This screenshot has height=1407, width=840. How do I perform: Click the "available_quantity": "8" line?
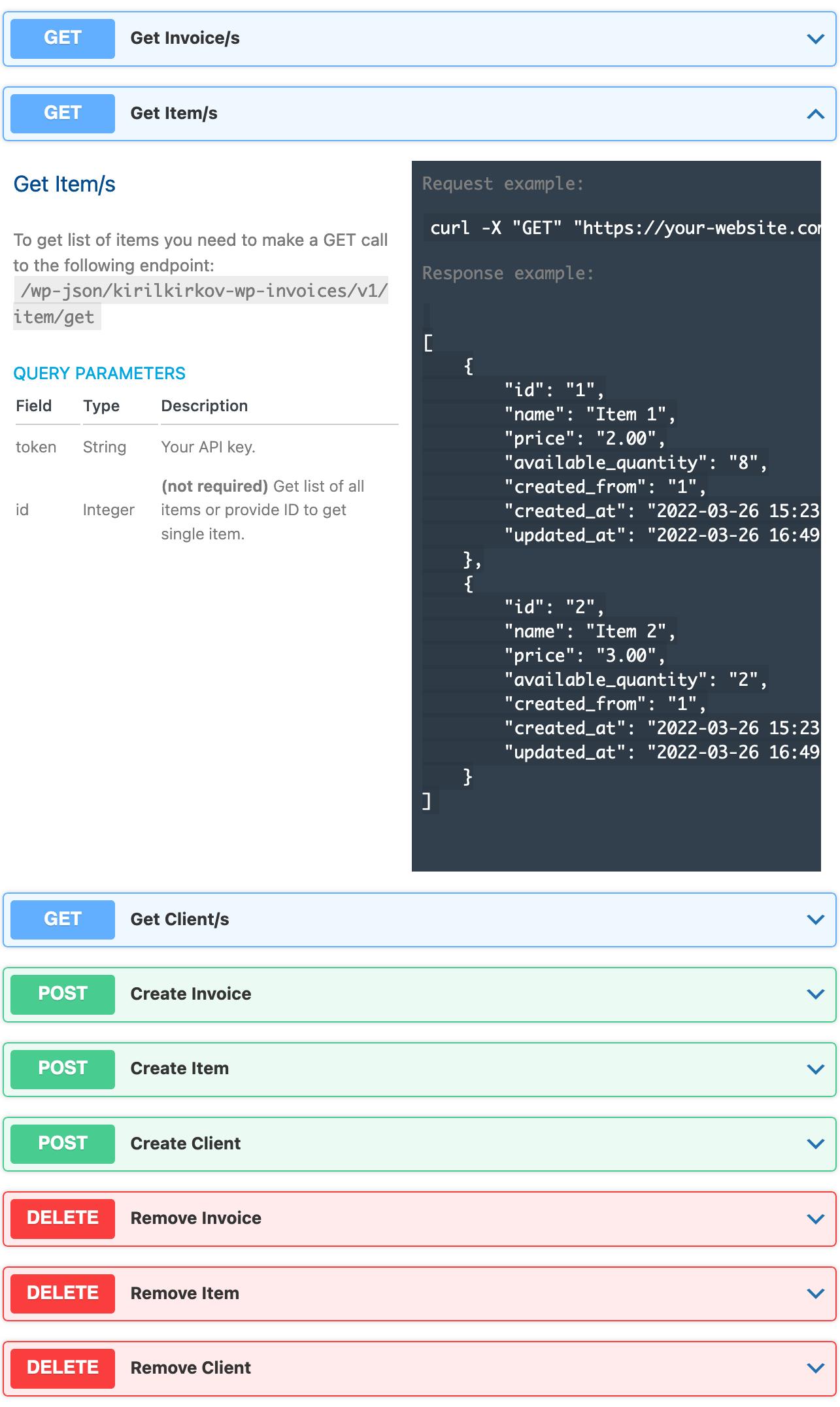(635, 463)
